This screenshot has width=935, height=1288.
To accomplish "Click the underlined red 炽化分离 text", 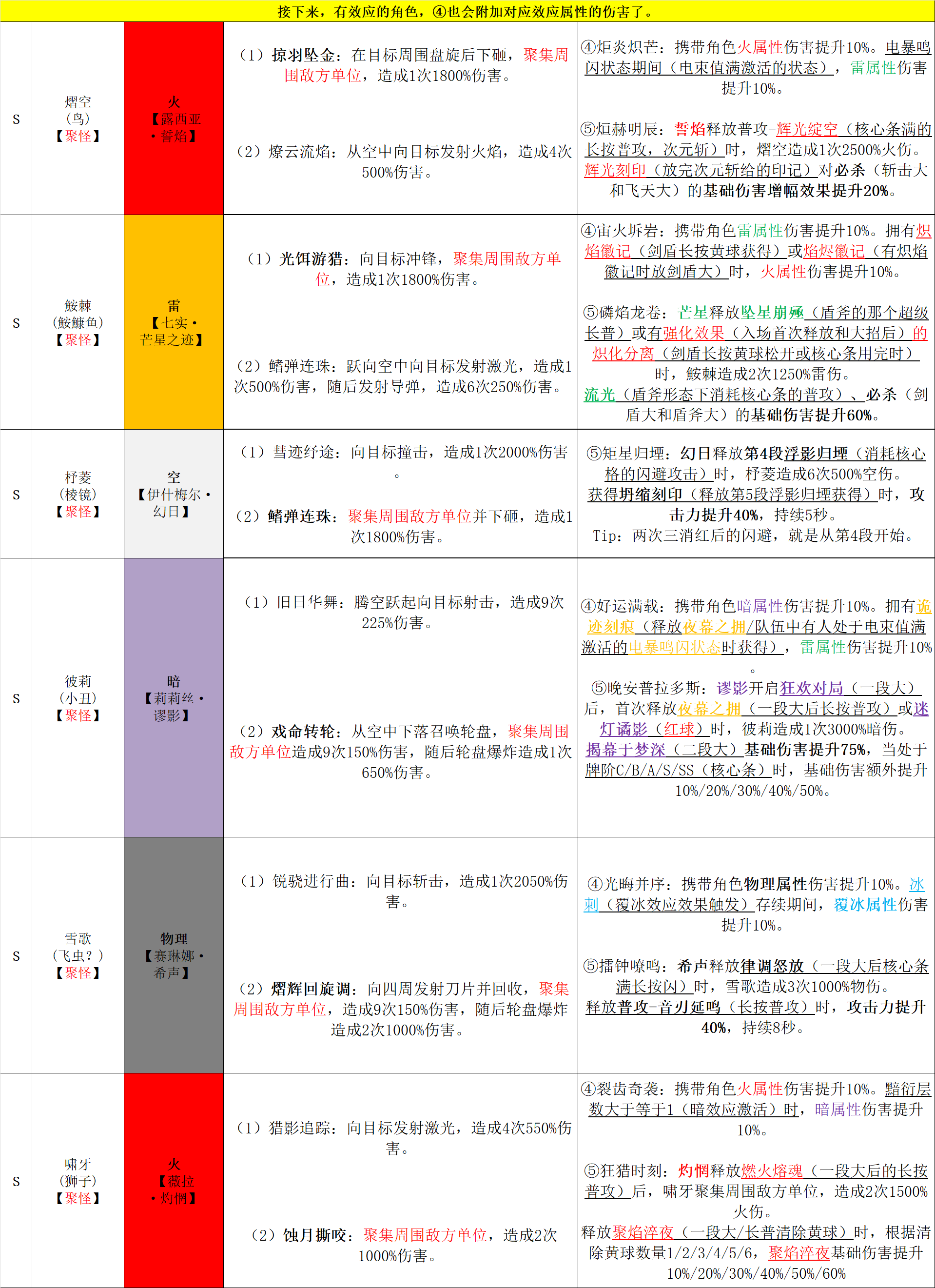I will coord(623,354).
